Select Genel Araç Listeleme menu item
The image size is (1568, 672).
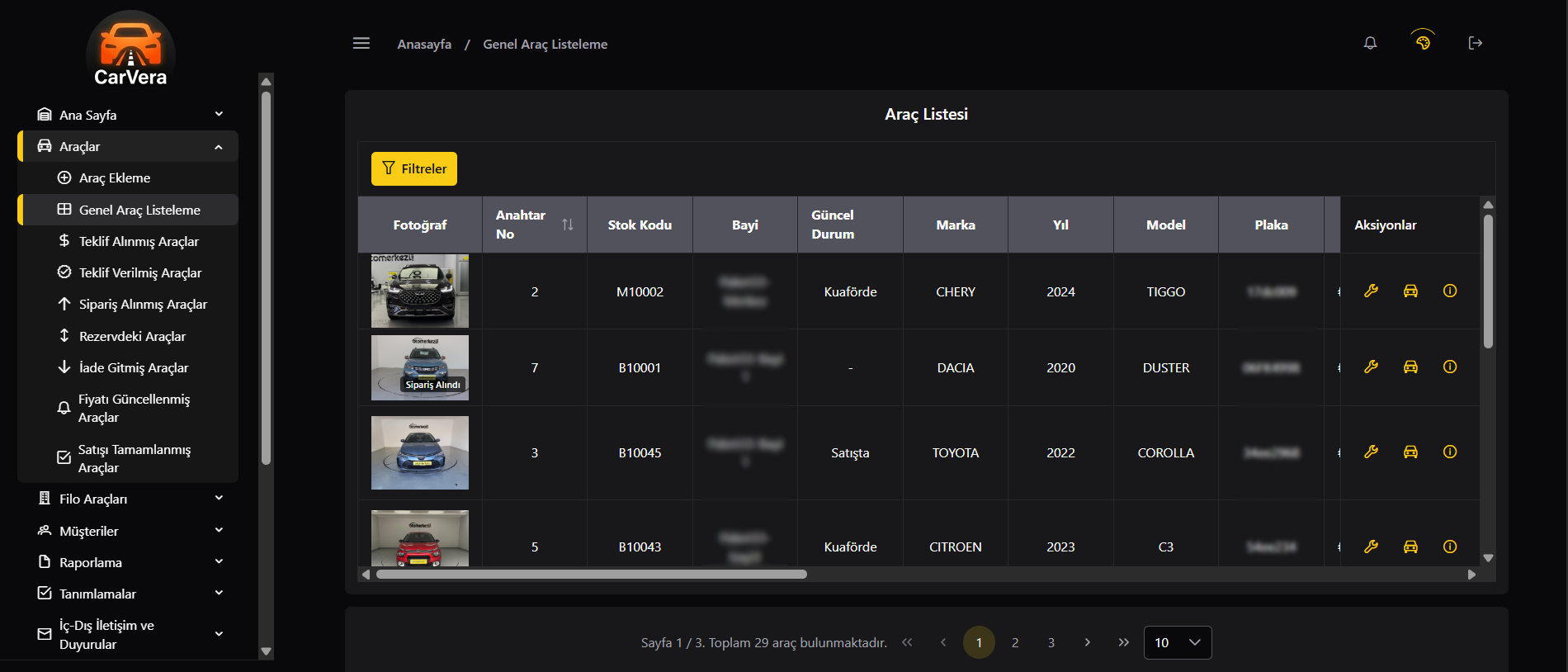(x=128, y=210)
